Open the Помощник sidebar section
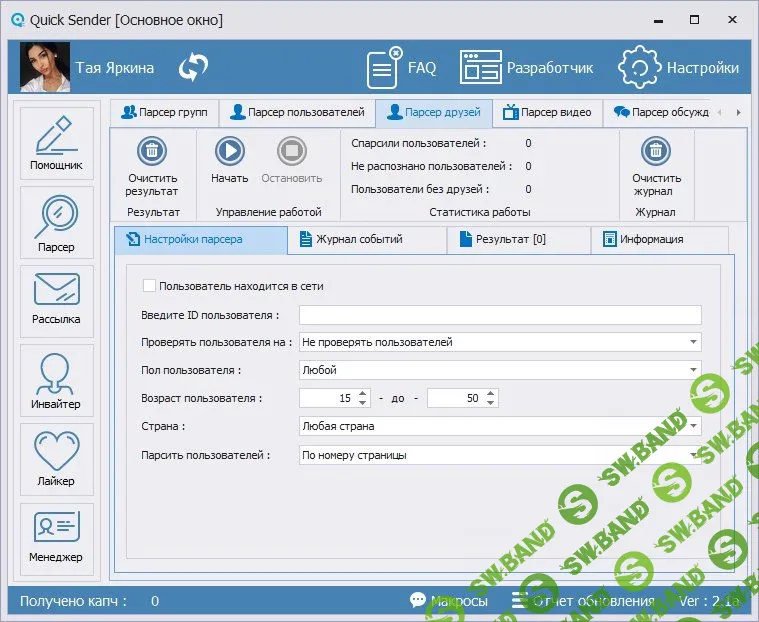This screenshot has width=759, height=622. click(x=57, y=143)
